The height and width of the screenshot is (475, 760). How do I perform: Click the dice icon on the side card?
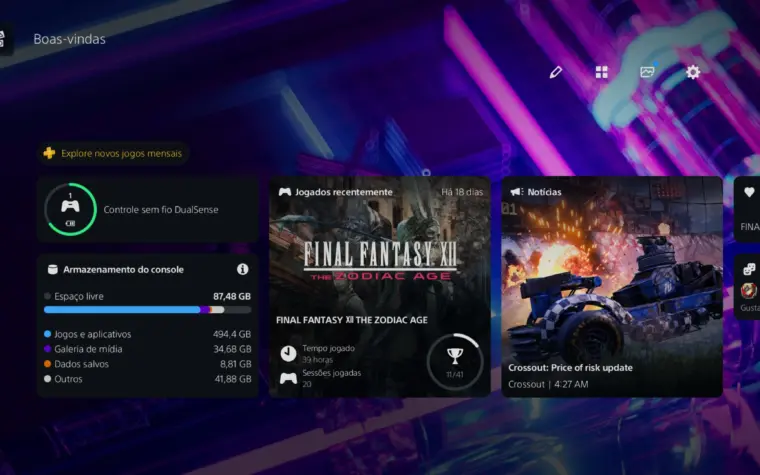[749, 269]
